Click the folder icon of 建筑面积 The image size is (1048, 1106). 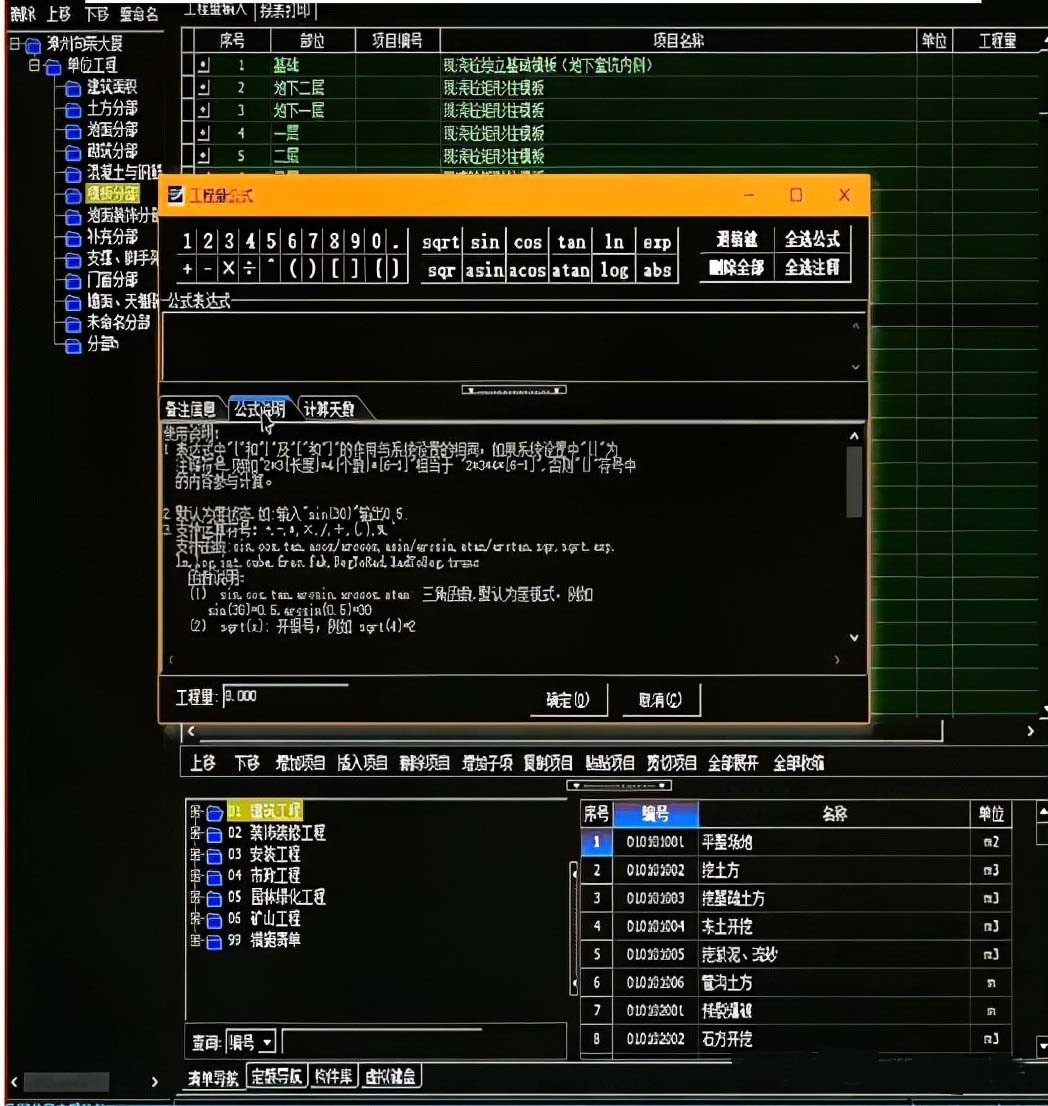pyautogui.click(x=73, y=88)
